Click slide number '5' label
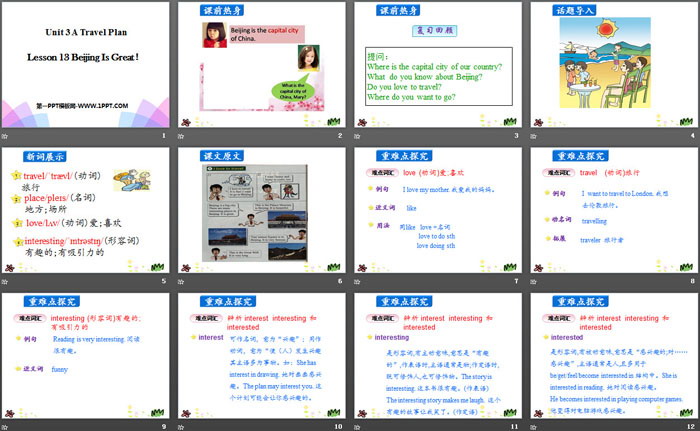Screen dimensions: 700x431 click(164, 281)
